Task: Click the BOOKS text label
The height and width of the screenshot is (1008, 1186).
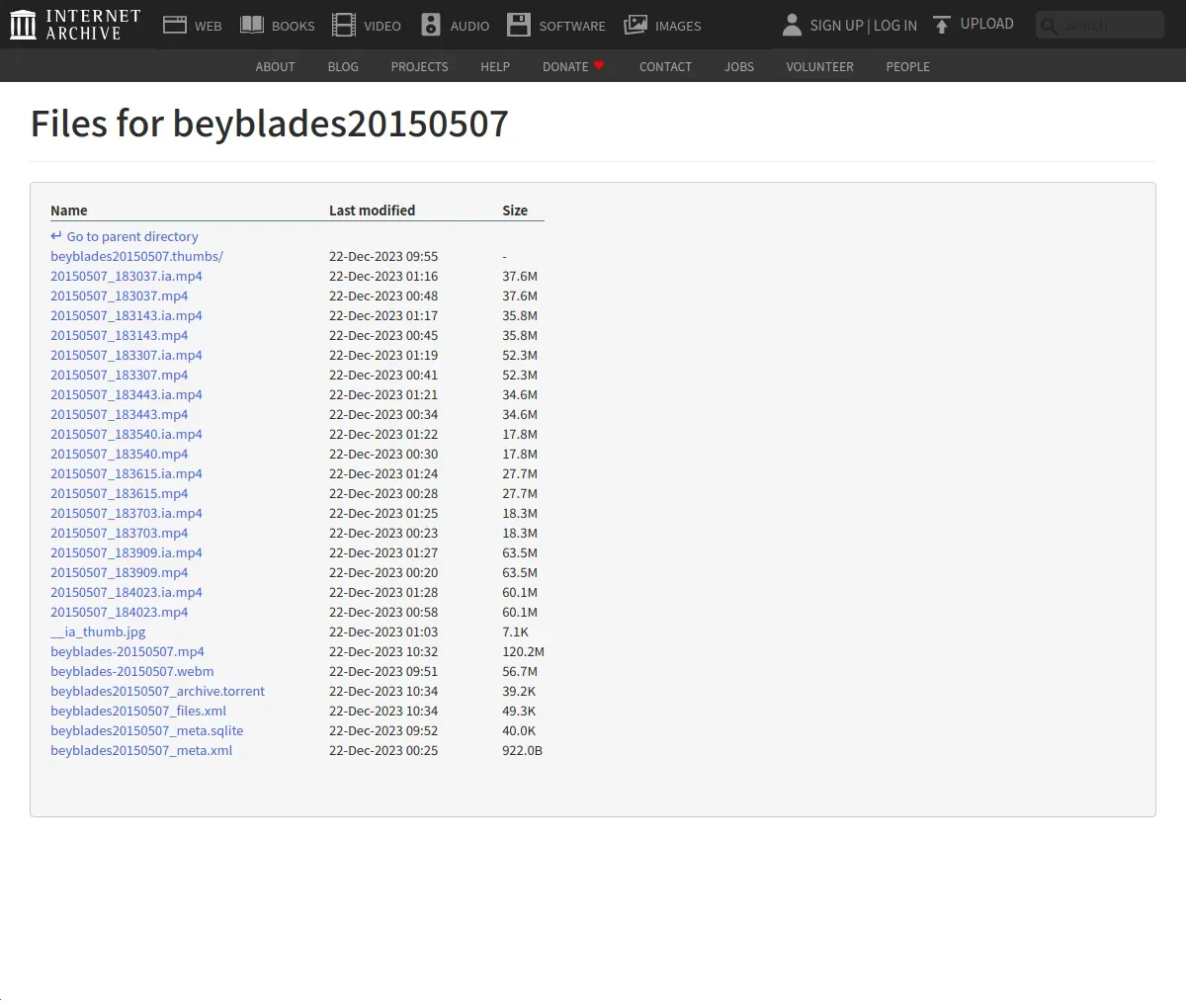Action: coord(293,26)
